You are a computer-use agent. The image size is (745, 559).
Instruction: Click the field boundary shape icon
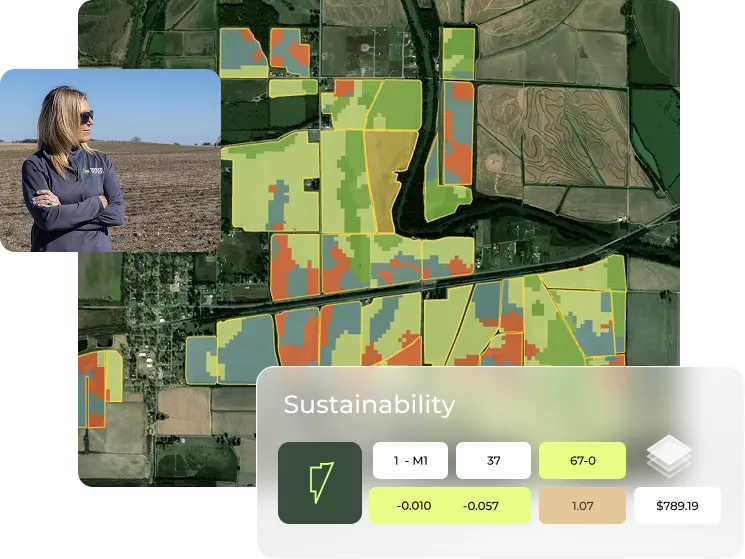point(319,483)
